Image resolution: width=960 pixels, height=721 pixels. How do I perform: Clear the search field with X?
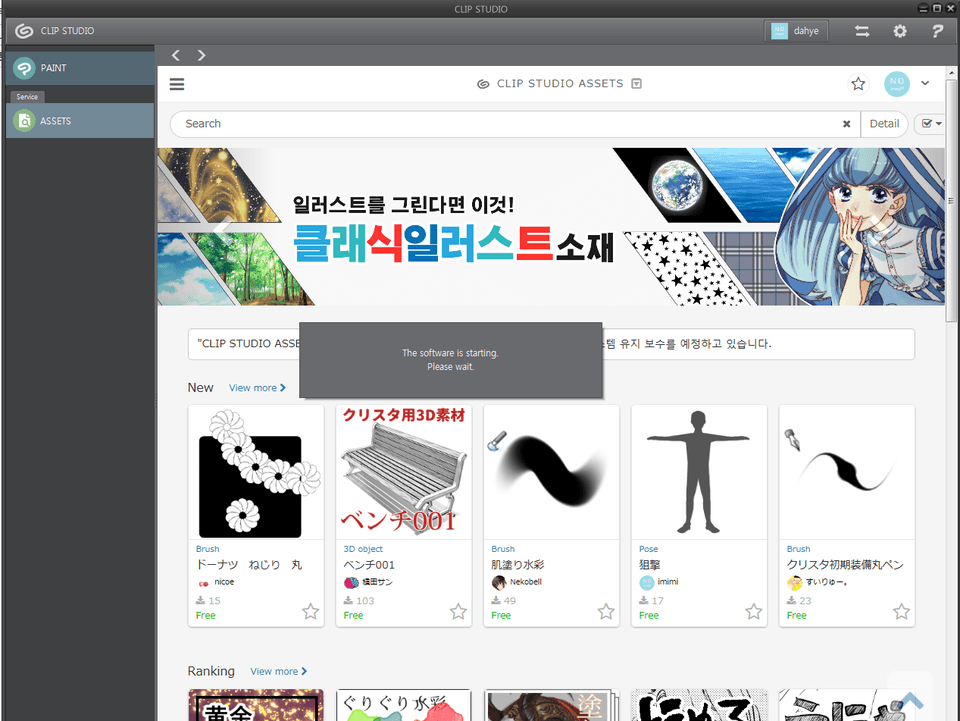click(846, 124)
